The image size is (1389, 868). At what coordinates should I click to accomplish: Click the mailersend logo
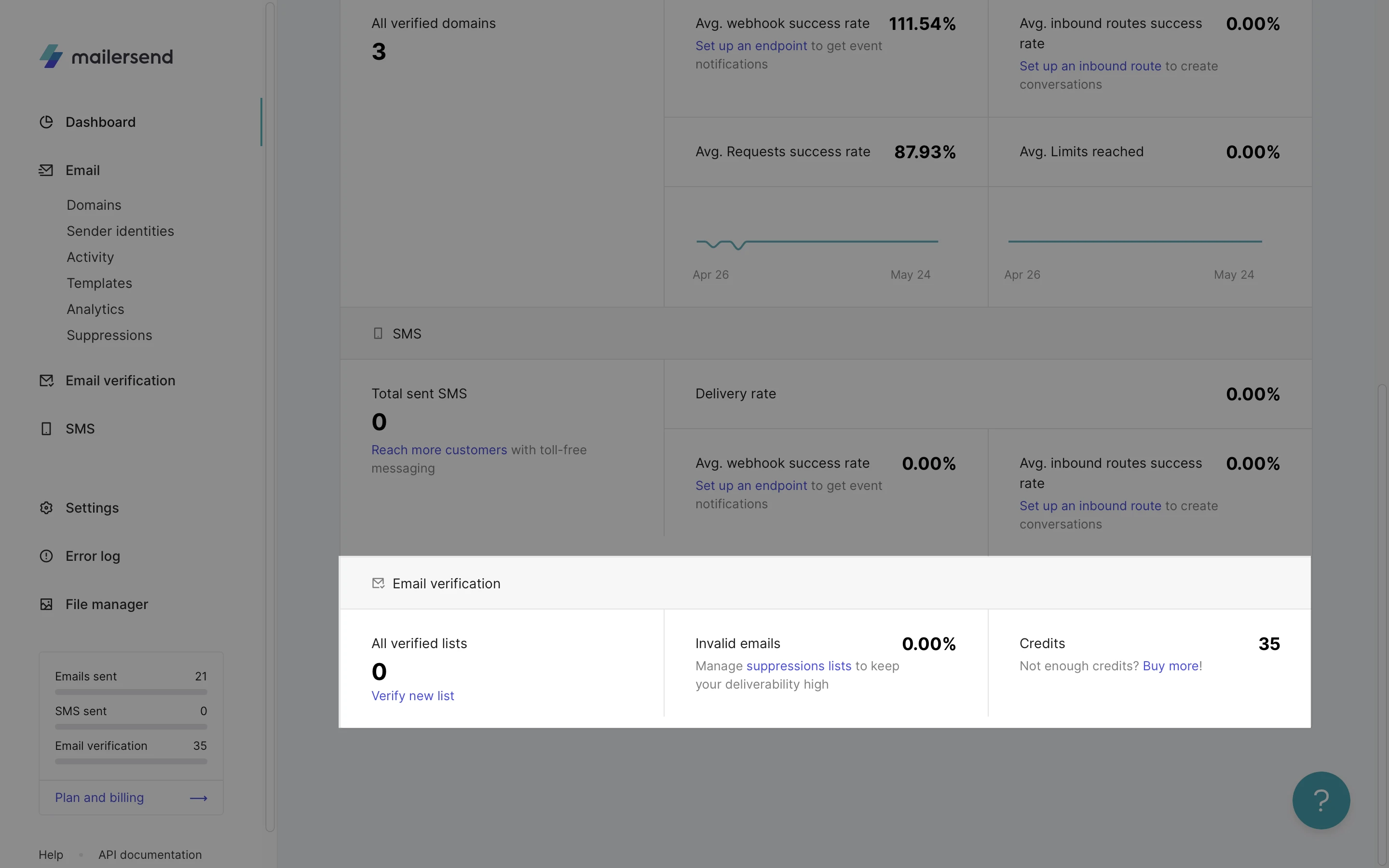click(106, 56)
